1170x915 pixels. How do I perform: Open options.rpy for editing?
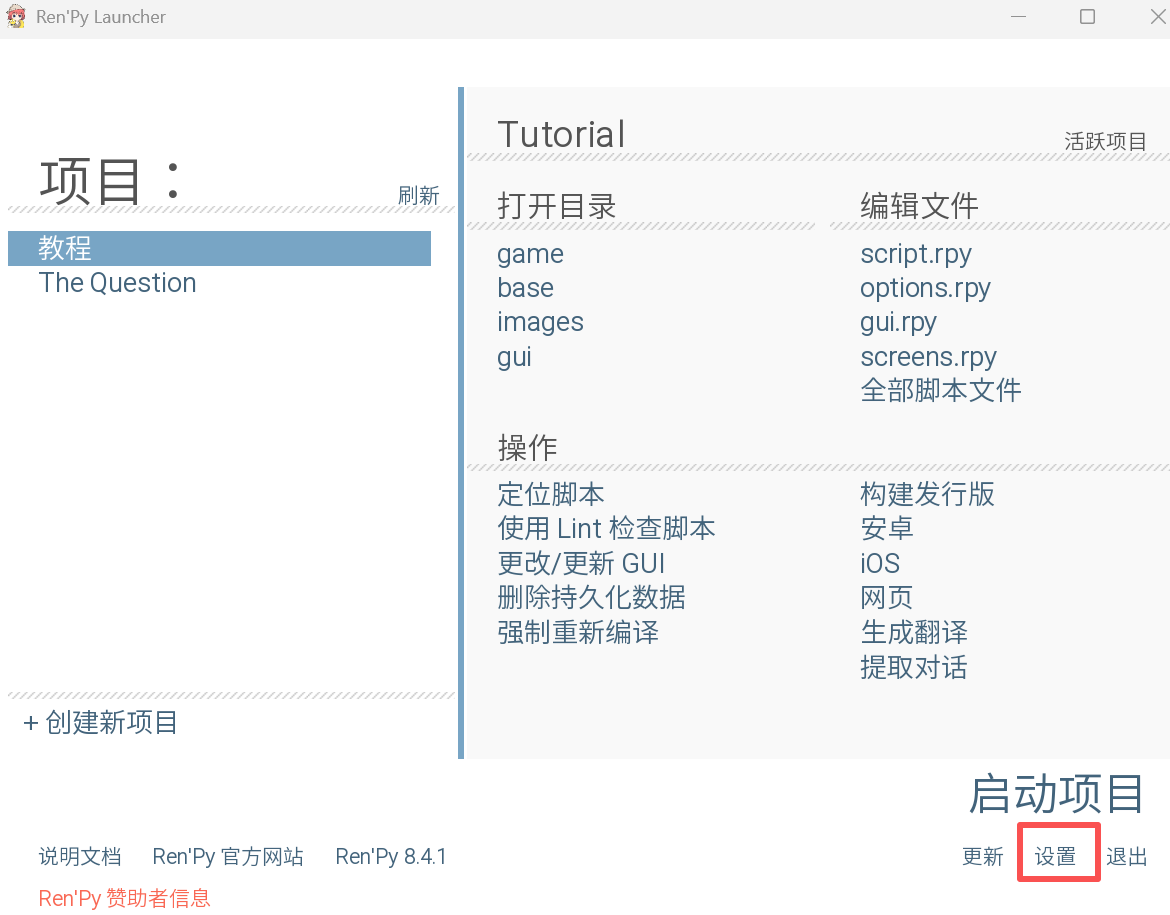[x=925, y=288]
